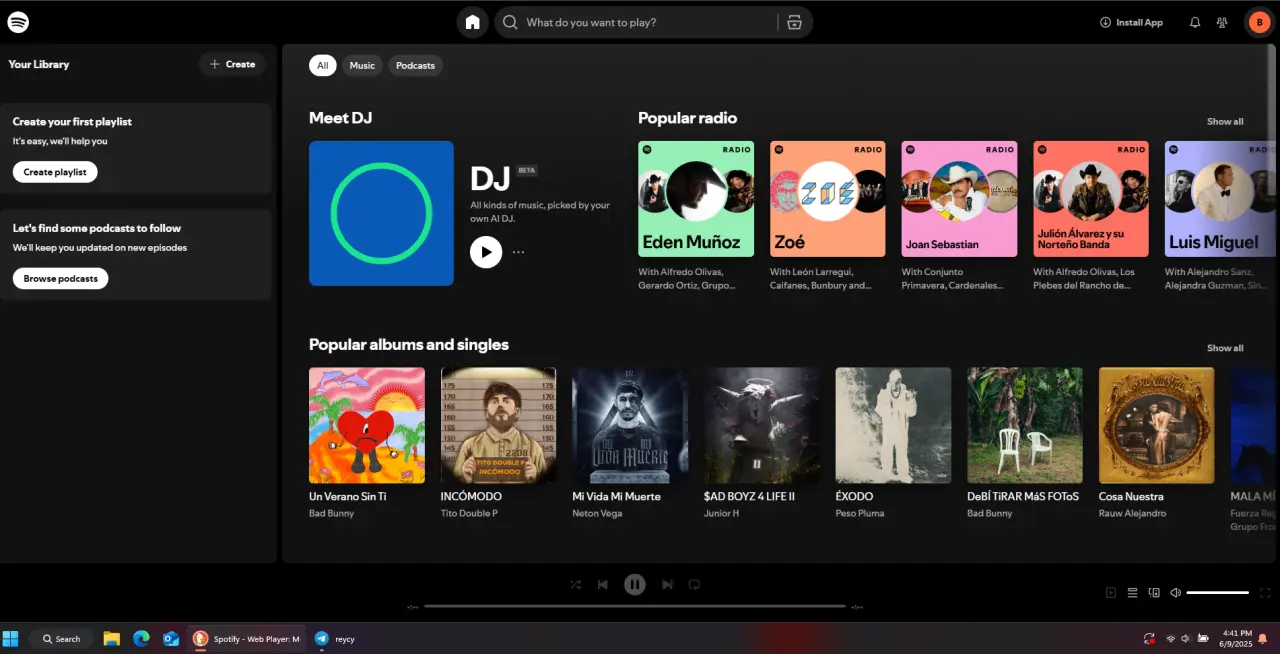Open taskbar clock and date
The height and width of the screenshot is (654, 1280).
(x=1237, y=638)
